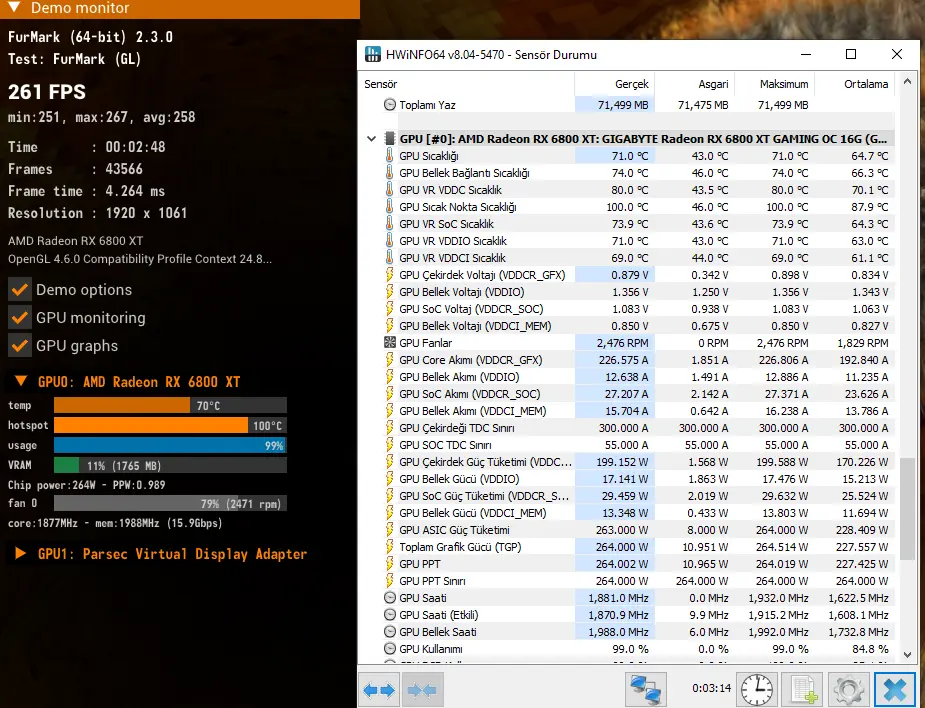The height and width of the screenshot is (708, 925).
Task: Click thermometer icon beside GPU VR SoC Sıcaklık
Action: 389,224
